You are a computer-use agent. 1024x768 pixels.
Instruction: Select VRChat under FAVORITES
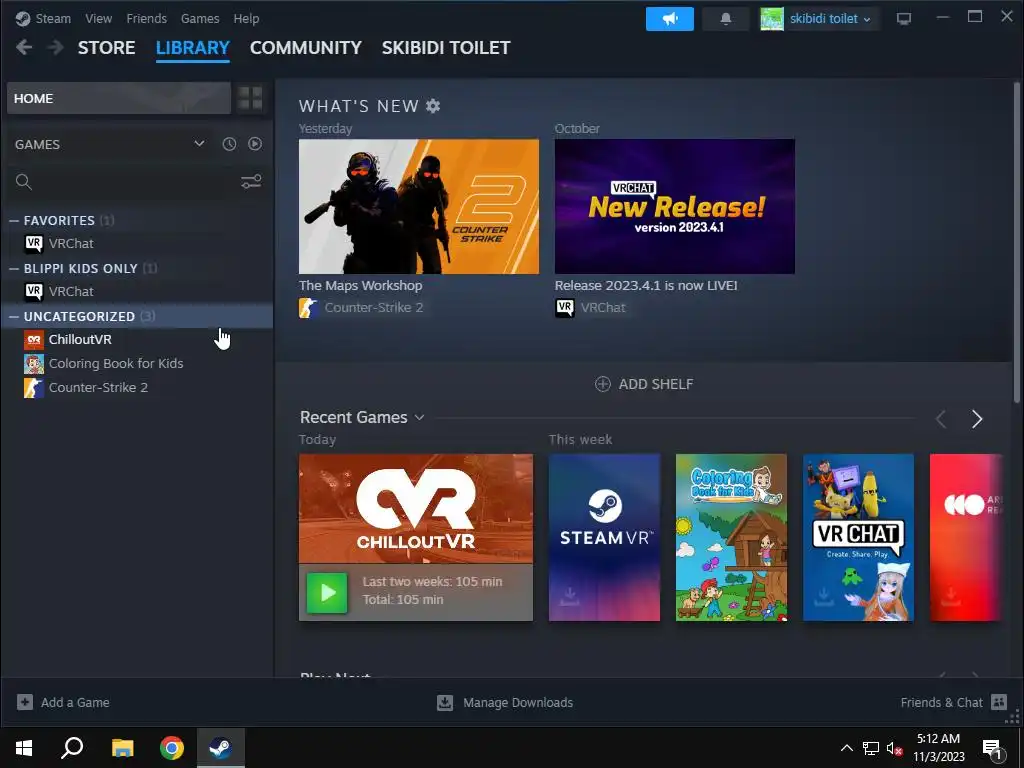pos(71,244)
